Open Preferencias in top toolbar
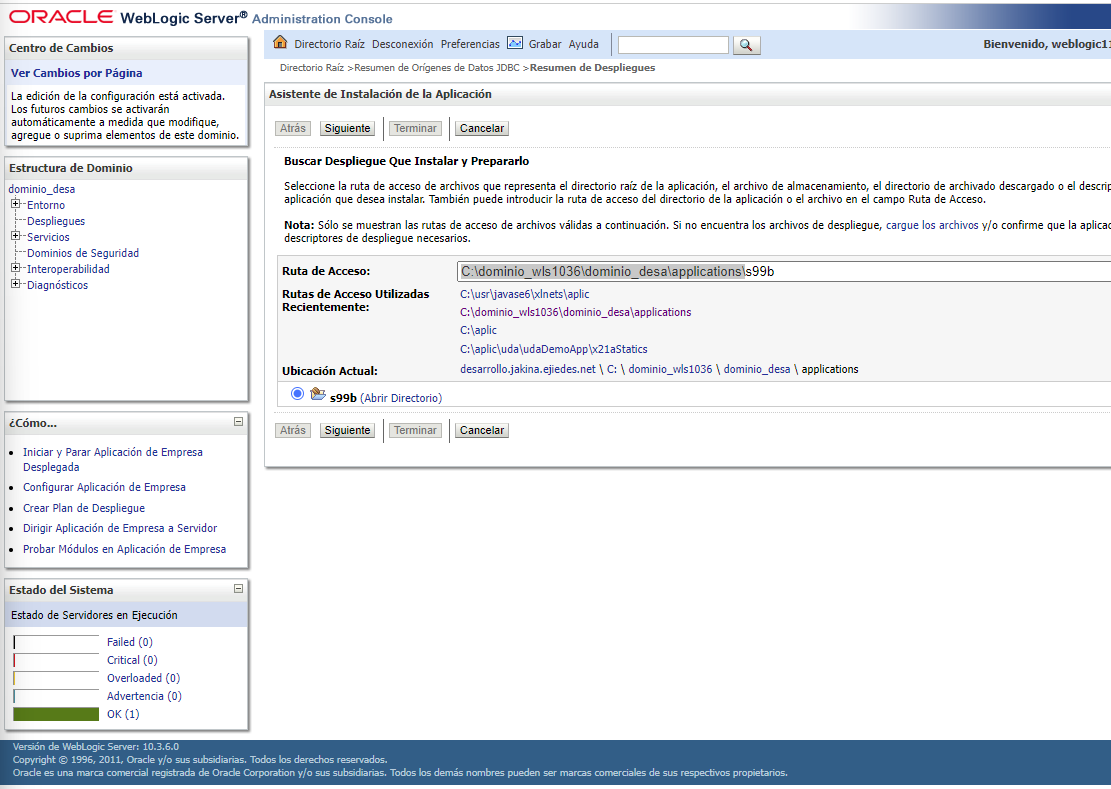Viewport: 1111px width, 789px height. click(470, 44)
